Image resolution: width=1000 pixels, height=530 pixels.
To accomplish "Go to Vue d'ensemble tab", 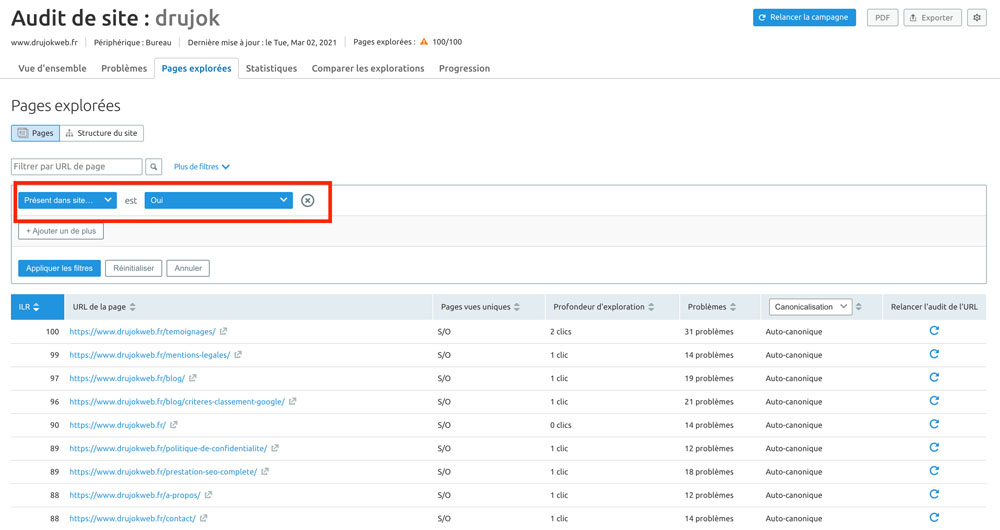I will pyautogui.click(x=52, y=68).
